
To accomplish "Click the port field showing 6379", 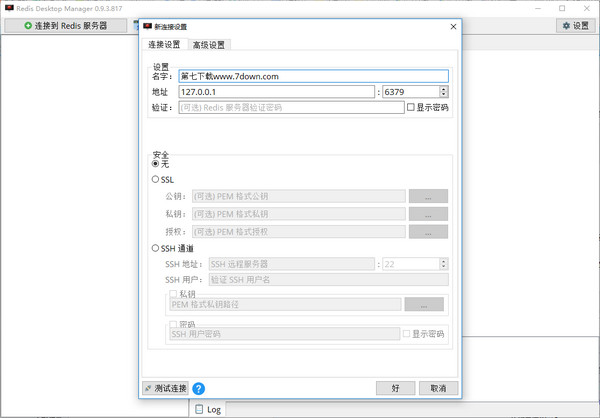I will pyautogui.click(x=411, y=92).
